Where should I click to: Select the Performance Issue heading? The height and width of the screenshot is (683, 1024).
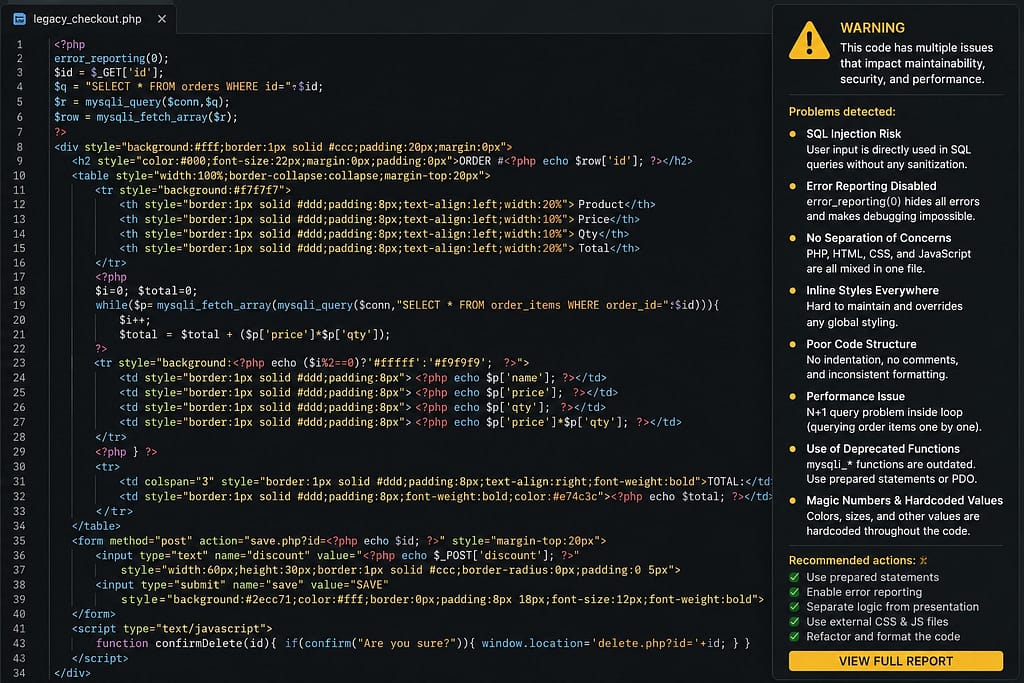coord(856,396)
